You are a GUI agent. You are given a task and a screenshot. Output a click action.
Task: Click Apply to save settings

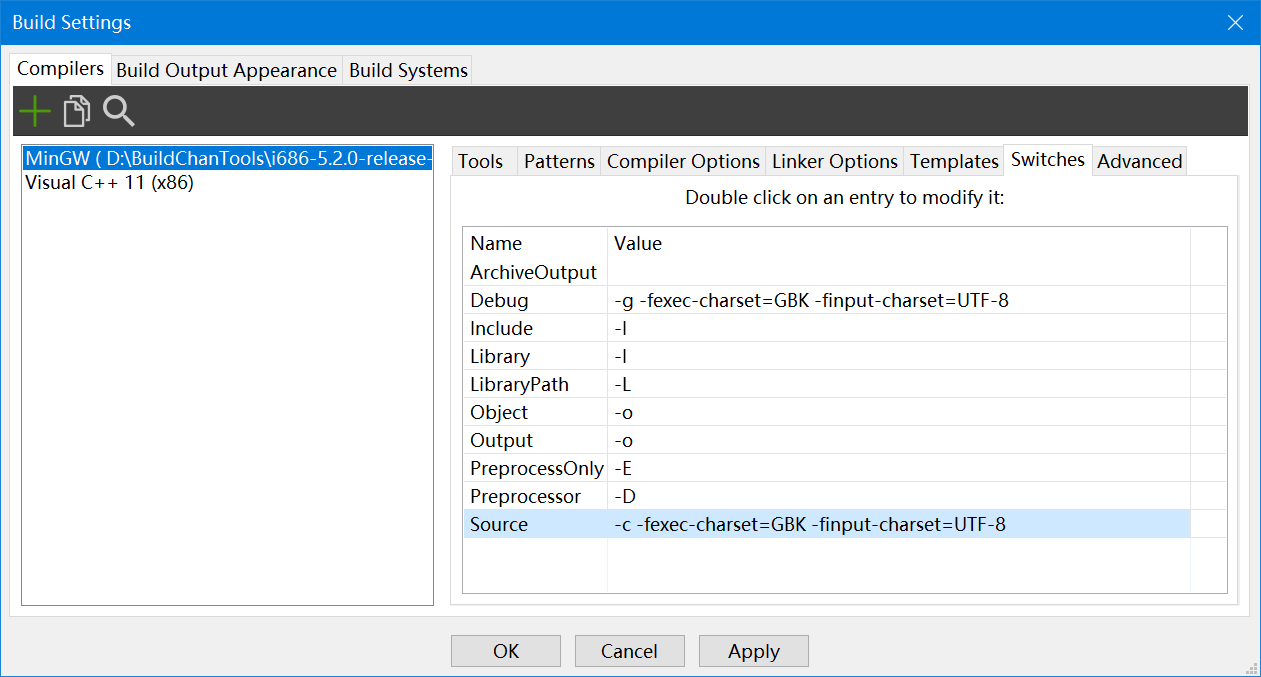coord(753,651)
